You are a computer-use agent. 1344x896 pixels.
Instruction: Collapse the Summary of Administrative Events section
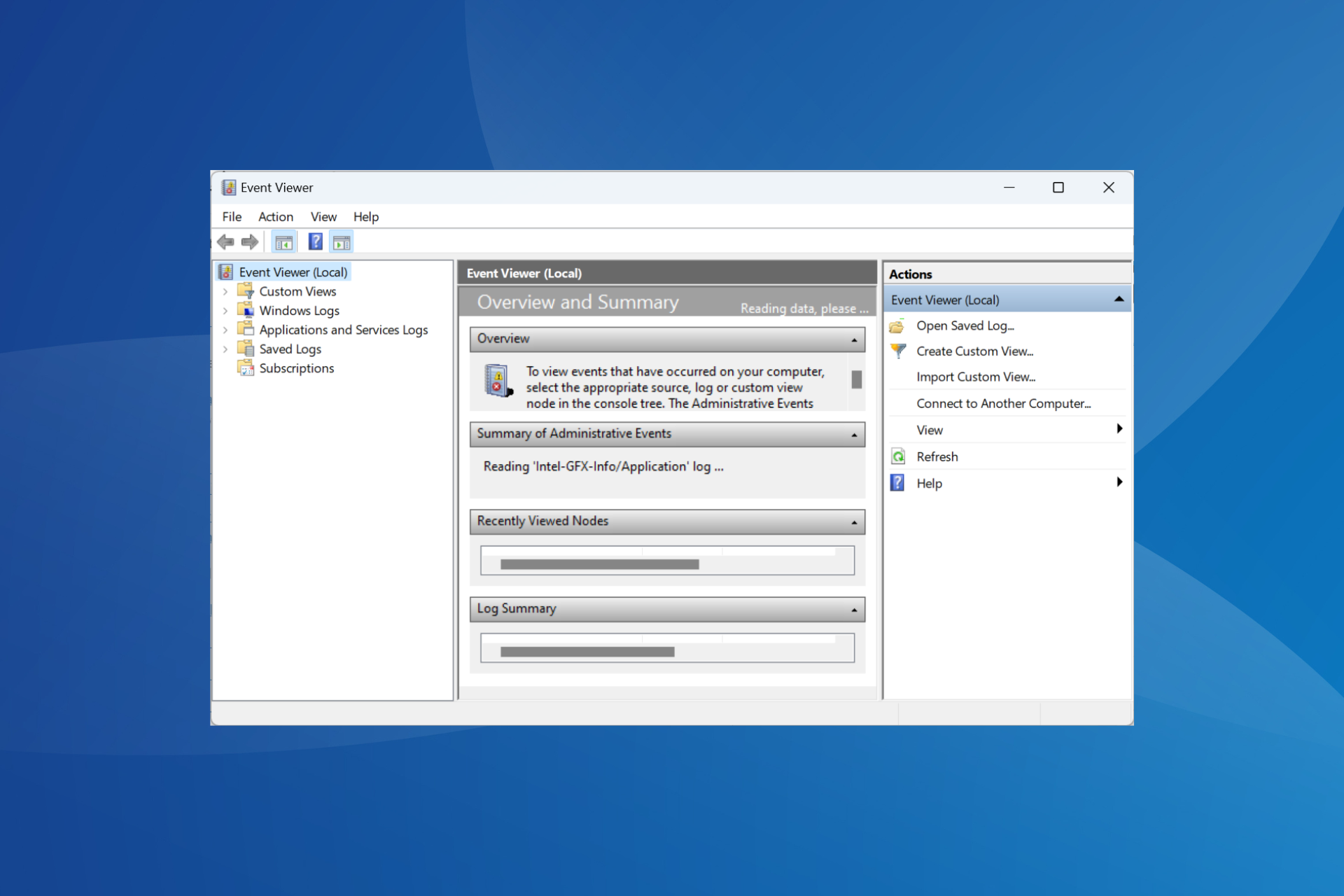(x=853, y=432)
